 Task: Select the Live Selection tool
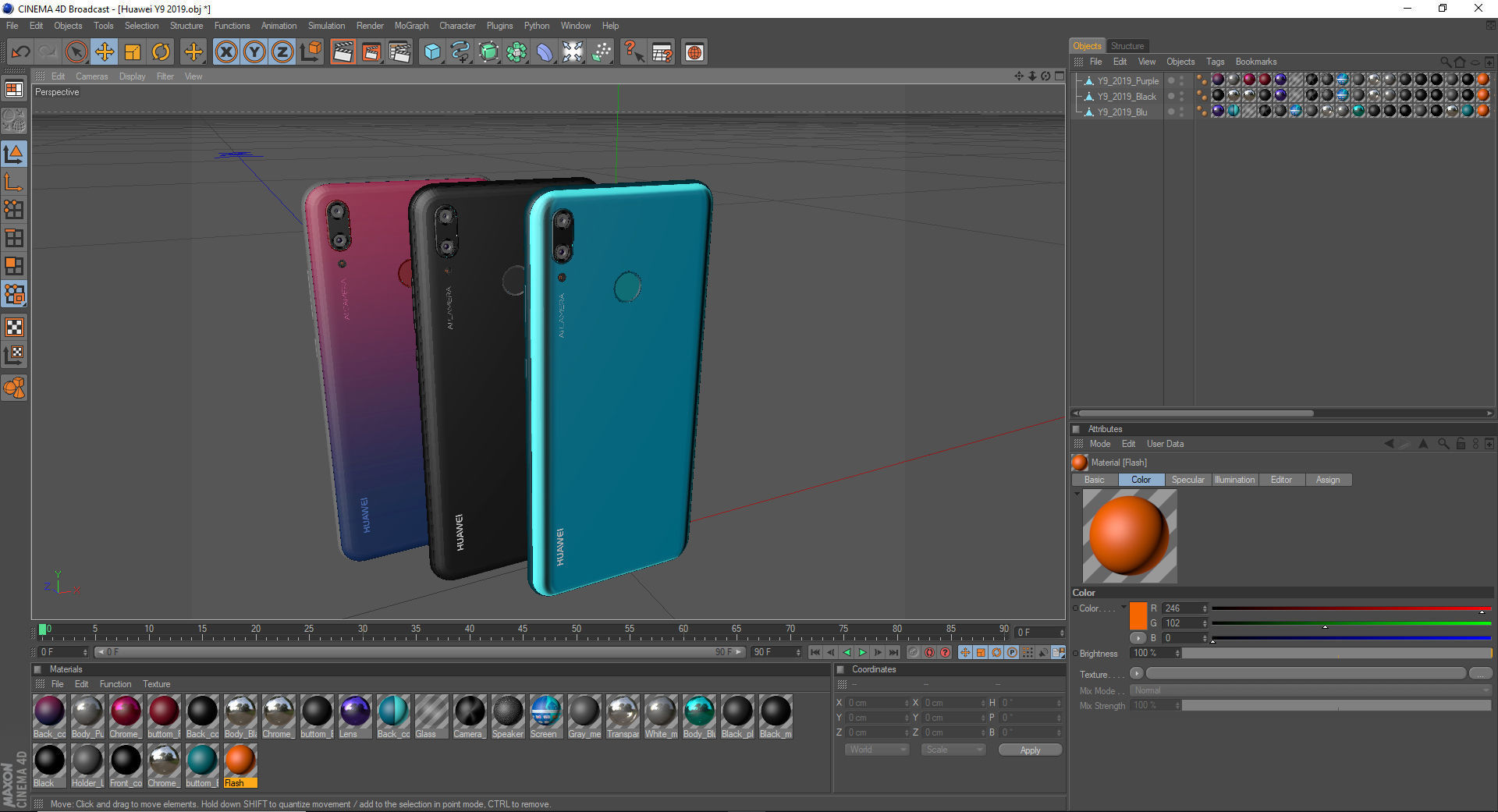(76, 52)
